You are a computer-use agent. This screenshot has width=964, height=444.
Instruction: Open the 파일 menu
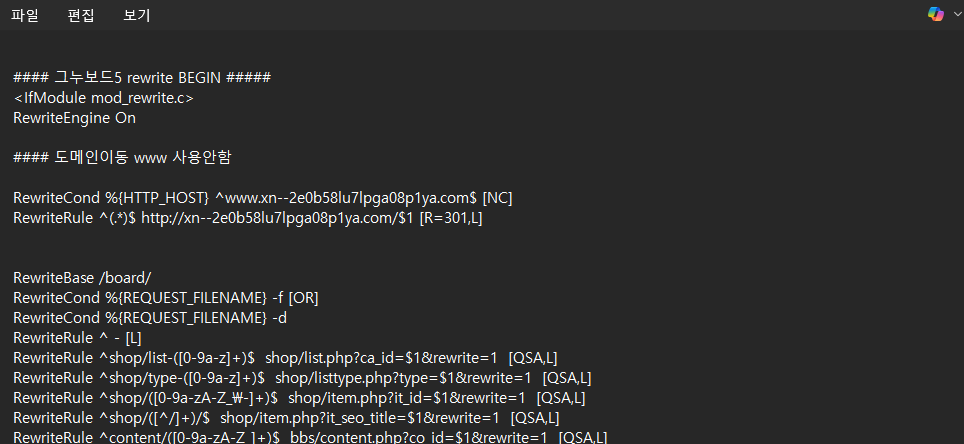pyautogui.click(x=25, y=16)
